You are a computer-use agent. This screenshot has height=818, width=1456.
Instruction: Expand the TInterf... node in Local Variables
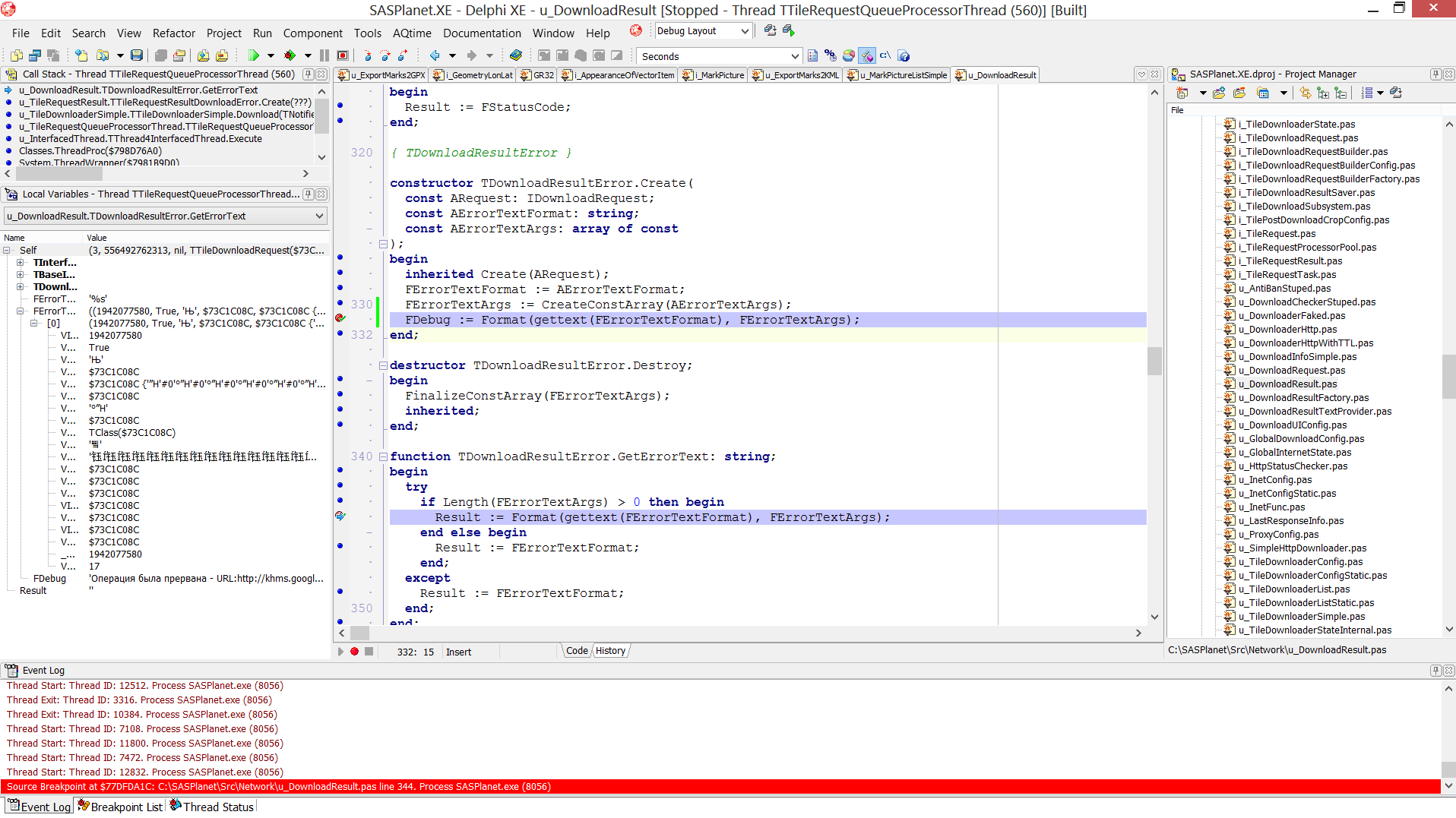[x=21, y=263]
